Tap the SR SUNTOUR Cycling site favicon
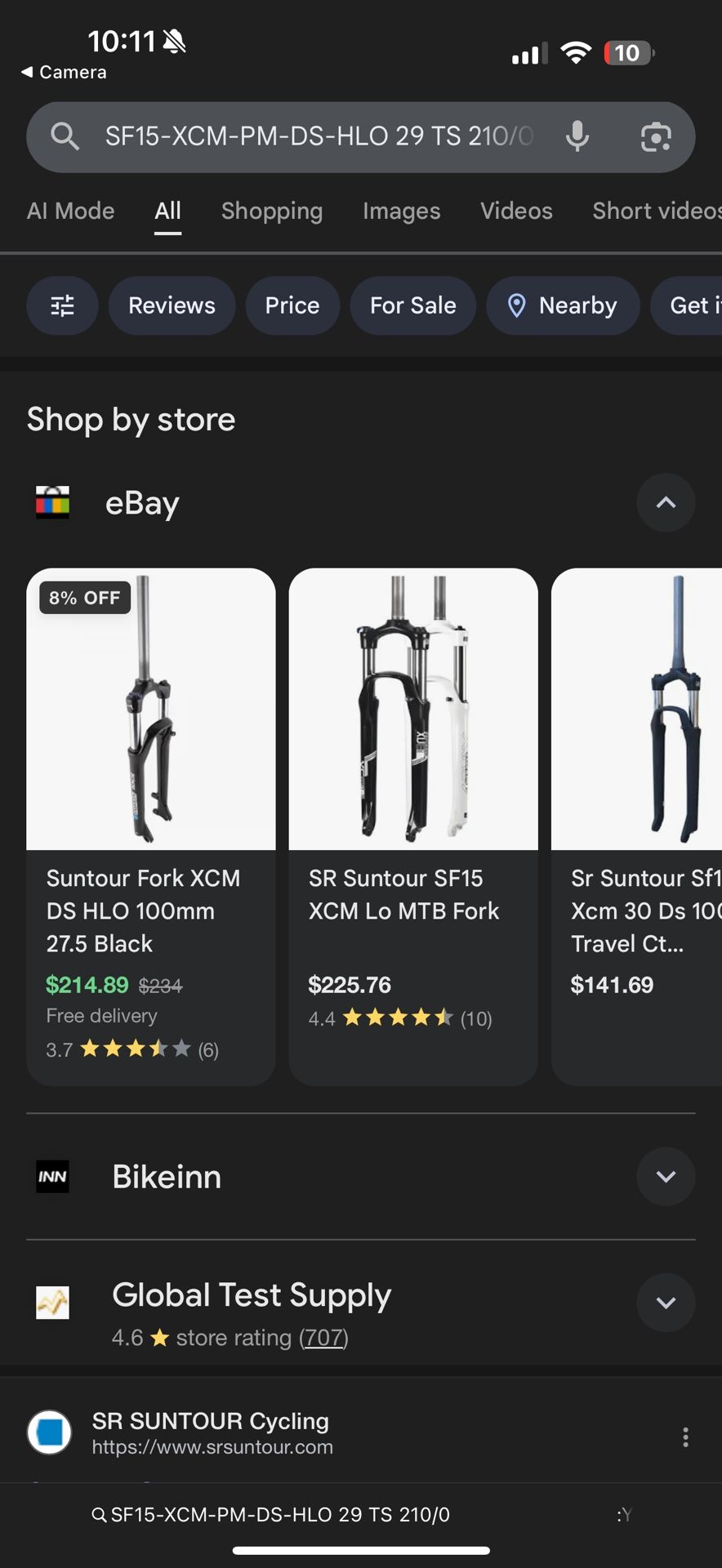 tap(50, 1432)
